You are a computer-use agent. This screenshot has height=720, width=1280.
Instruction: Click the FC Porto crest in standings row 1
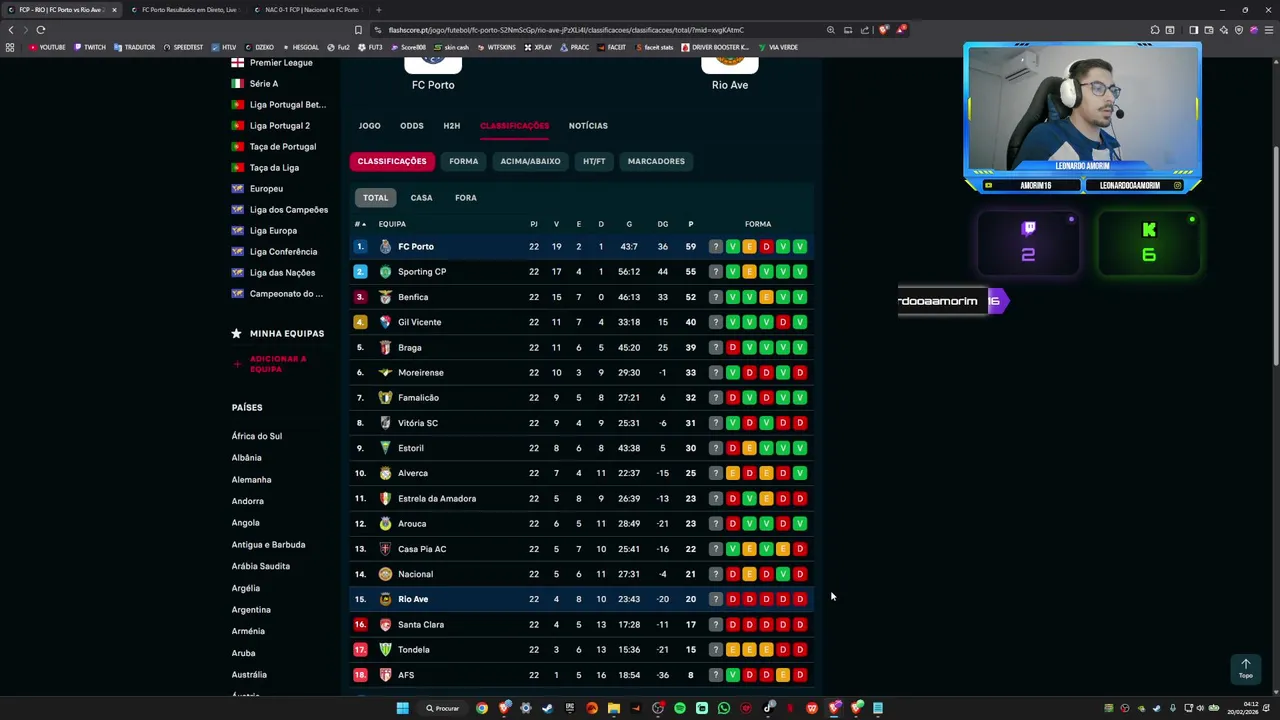[x=385, y=247]
